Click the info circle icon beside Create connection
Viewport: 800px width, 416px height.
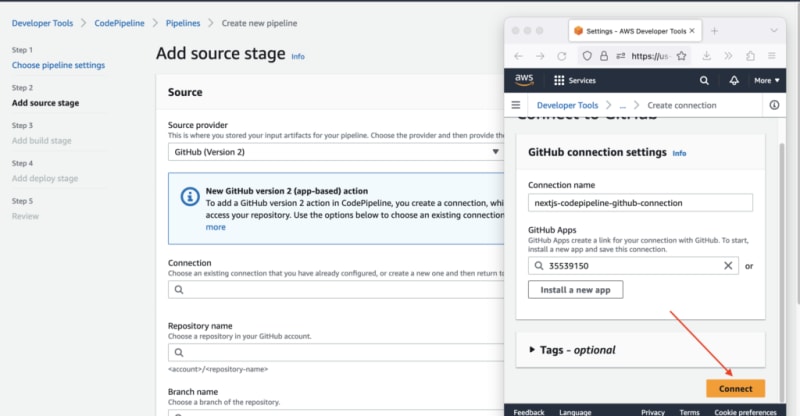click(x=774, y=105)
